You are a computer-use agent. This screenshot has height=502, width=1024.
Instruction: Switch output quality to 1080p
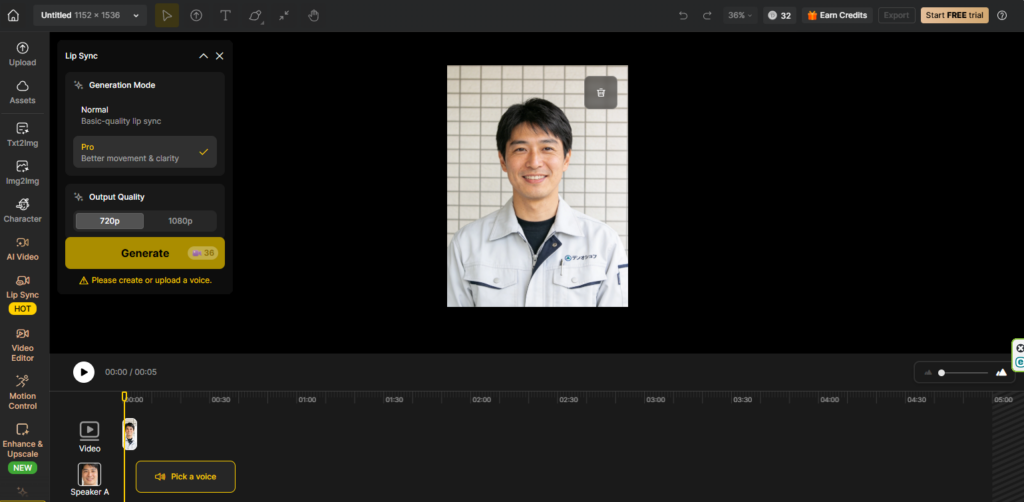[180, 221]
